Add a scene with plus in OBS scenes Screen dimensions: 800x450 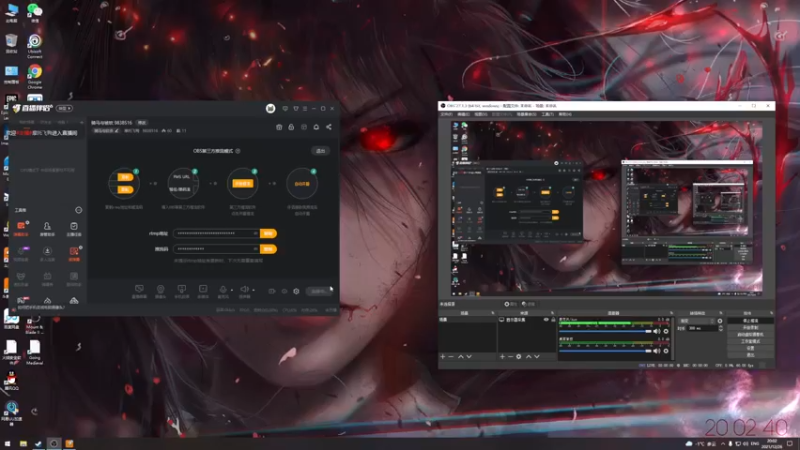pyautogui.click(x=443, y=357)
